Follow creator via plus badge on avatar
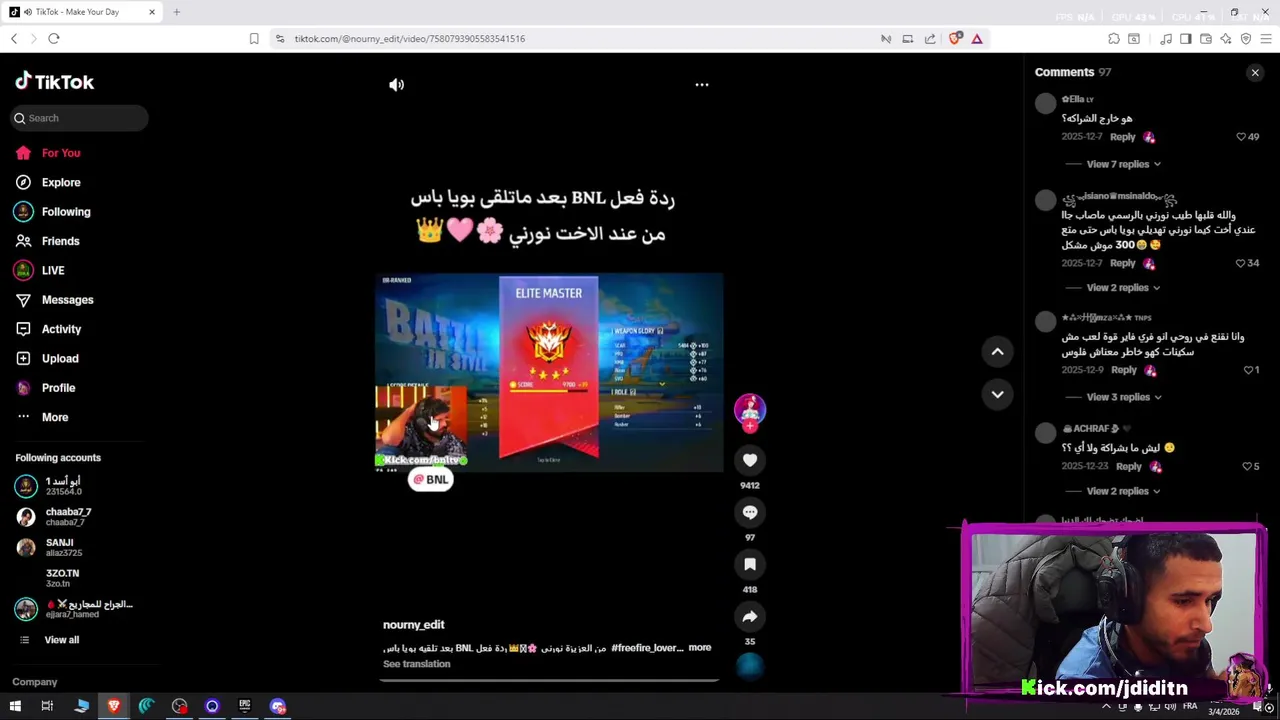The height and width of the screenshot is (720, 1280). pos(750,427)
